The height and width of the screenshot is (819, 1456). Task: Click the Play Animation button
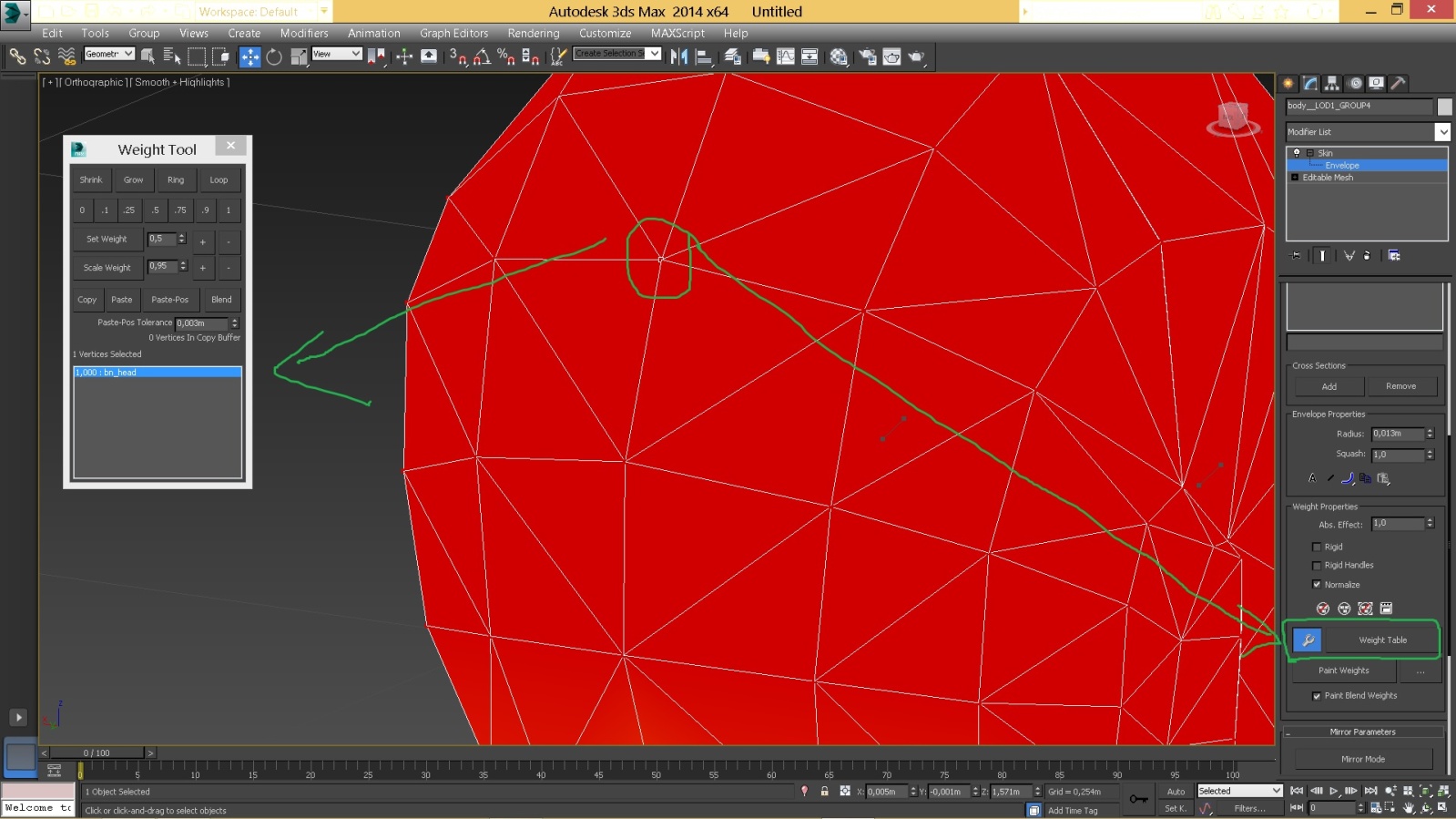coord(1334,791)
